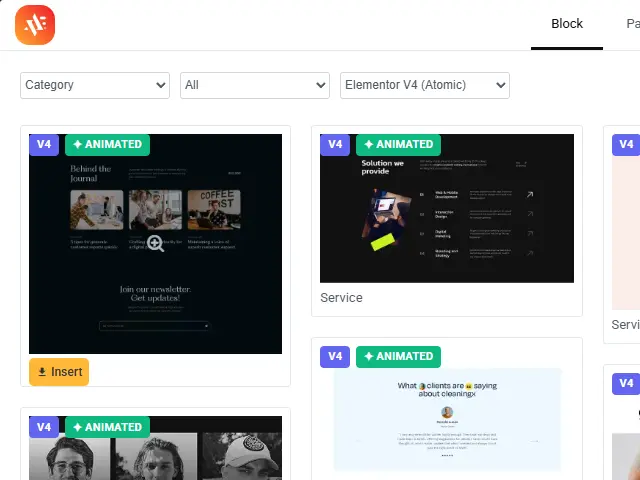Image resolution: width=640 pixels, height=480 pixels.
Task: Click ANIMATED badge on clients testimonial card
Action: 398,357
